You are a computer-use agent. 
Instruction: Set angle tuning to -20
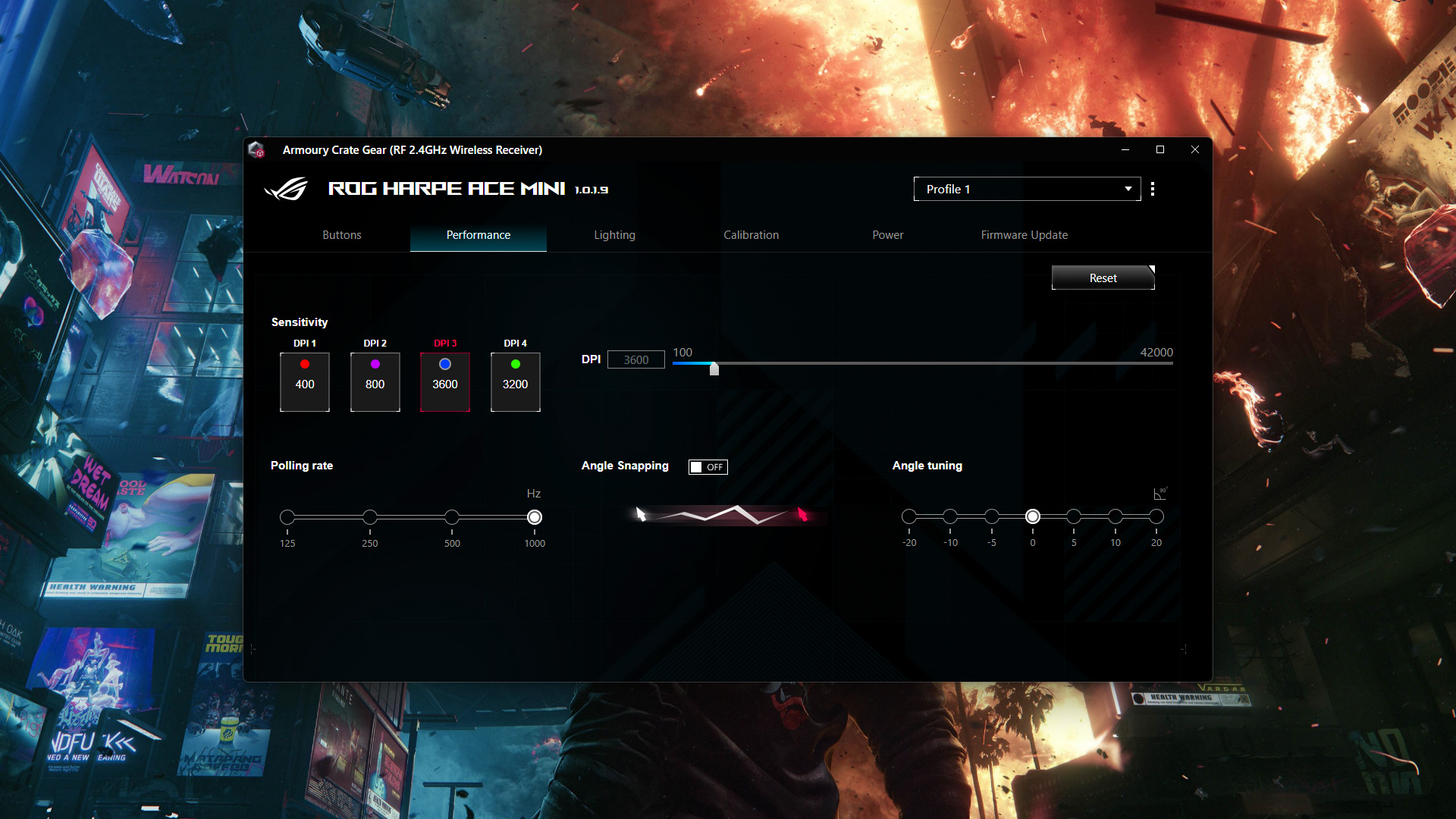[909, 516]
